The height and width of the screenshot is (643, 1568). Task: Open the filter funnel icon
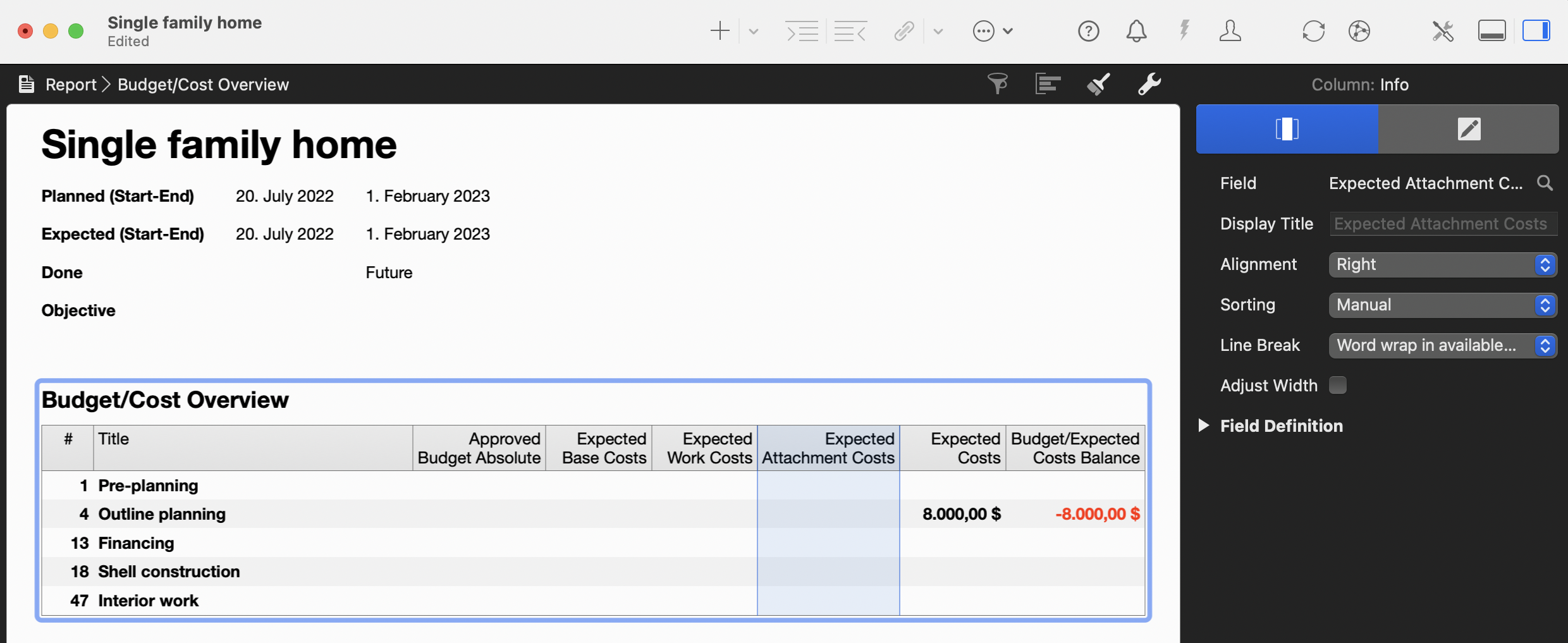998,84
